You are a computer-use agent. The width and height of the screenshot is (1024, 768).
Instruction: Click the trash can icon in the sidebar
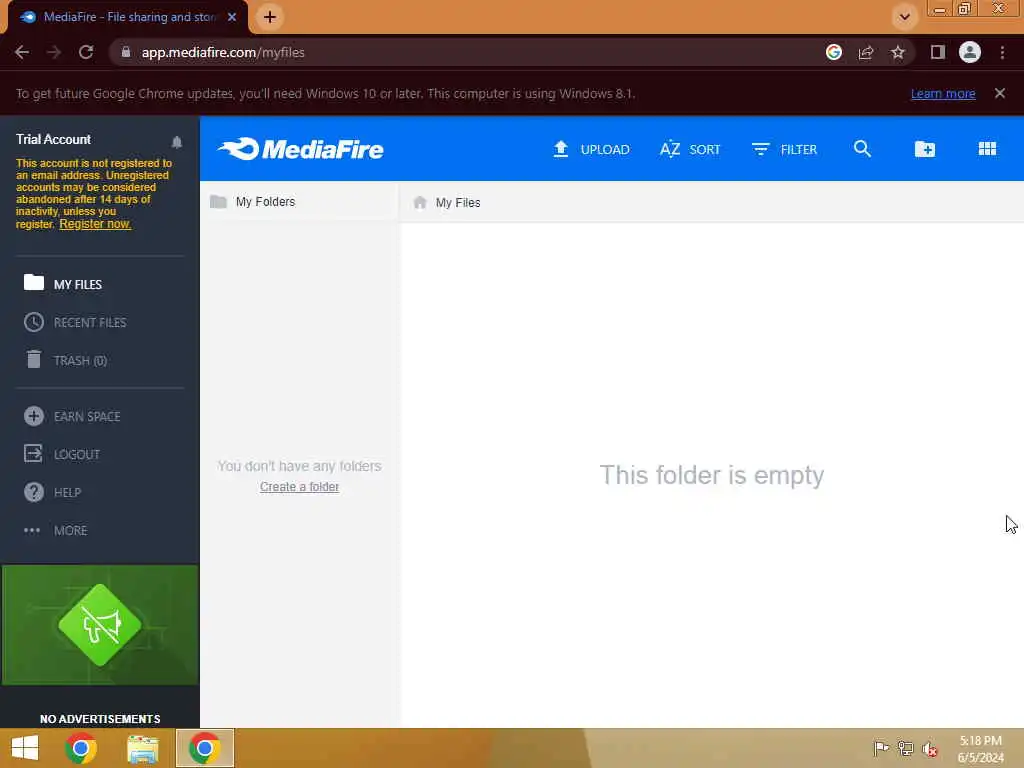(34, 359)
